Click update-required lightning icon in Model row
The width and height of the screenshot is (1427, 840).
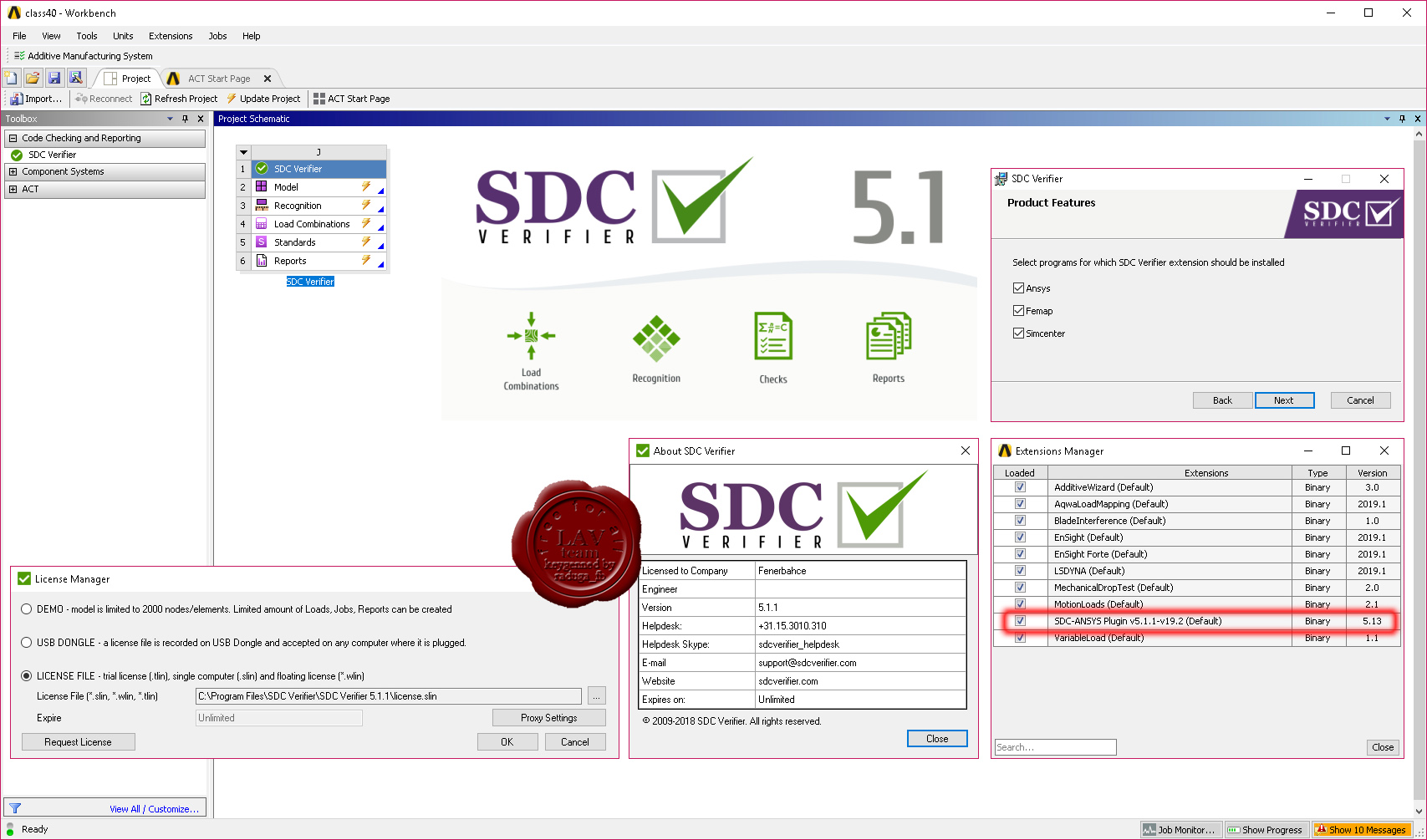click(x=366, y=186)
